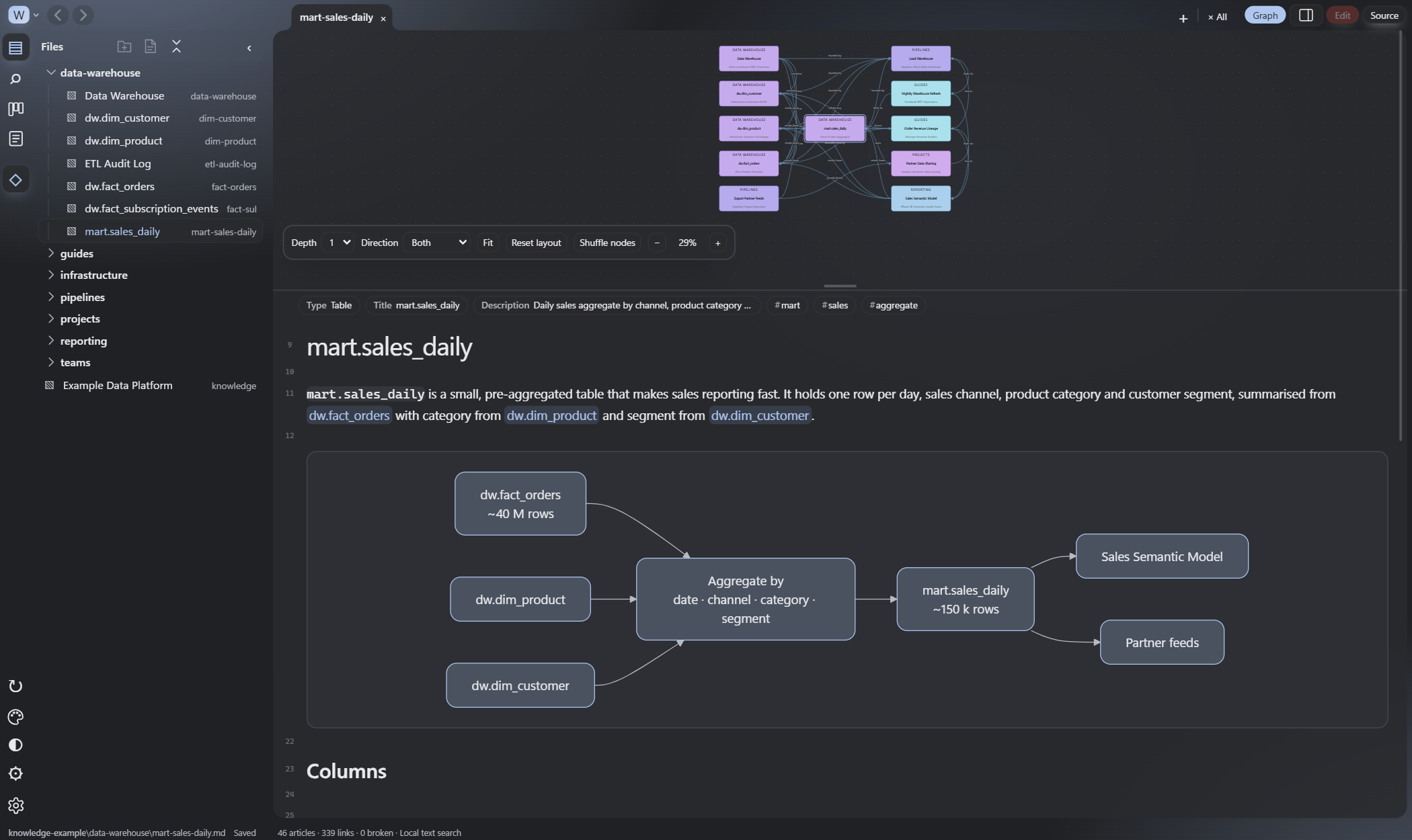This screenshot has width=1412, height=840.
Task: Open the kanban board icon in sidebar
Action: tap(15, 109)
